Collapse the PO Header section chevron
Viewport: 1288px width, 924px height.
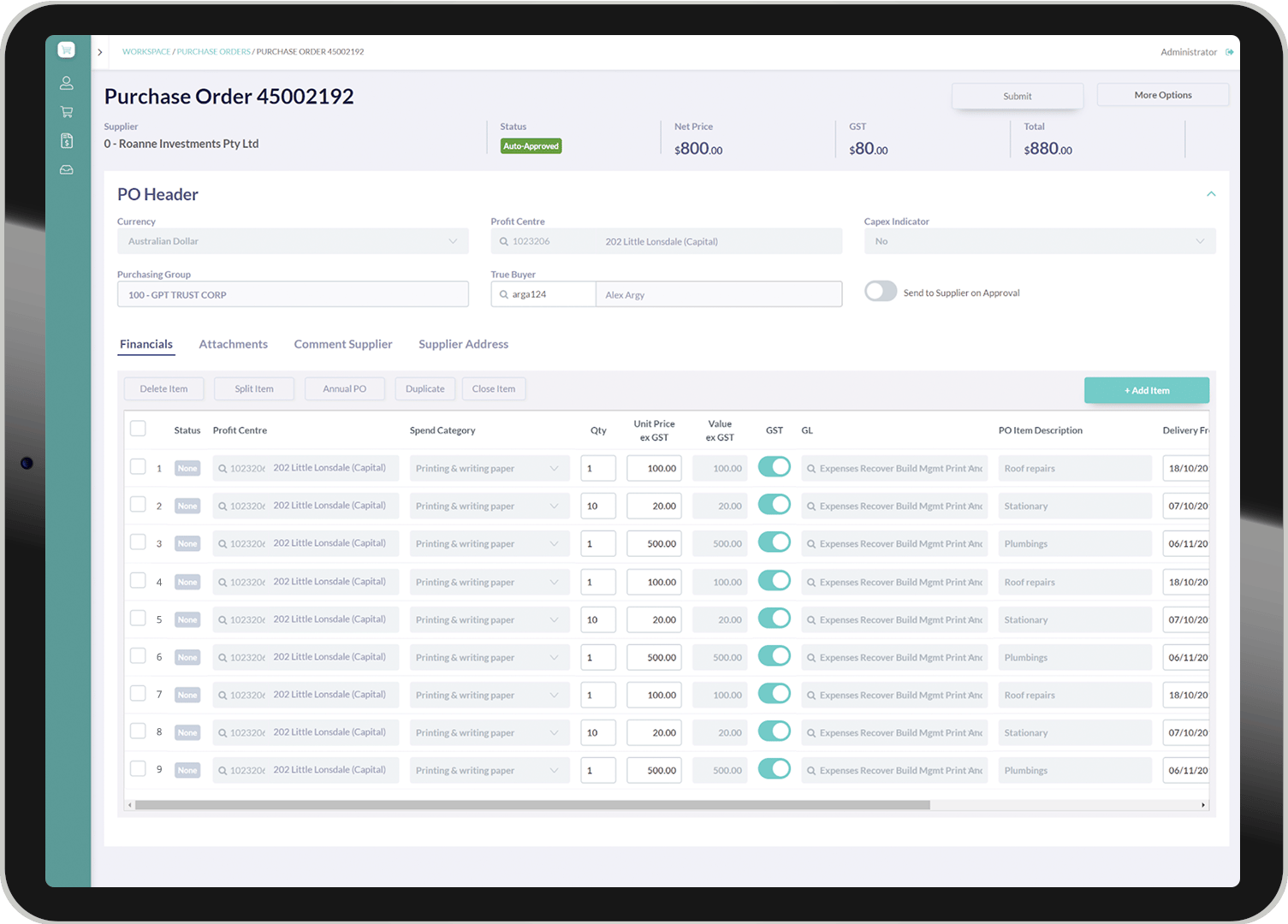pyautogui.click(x=1211, y=194)
